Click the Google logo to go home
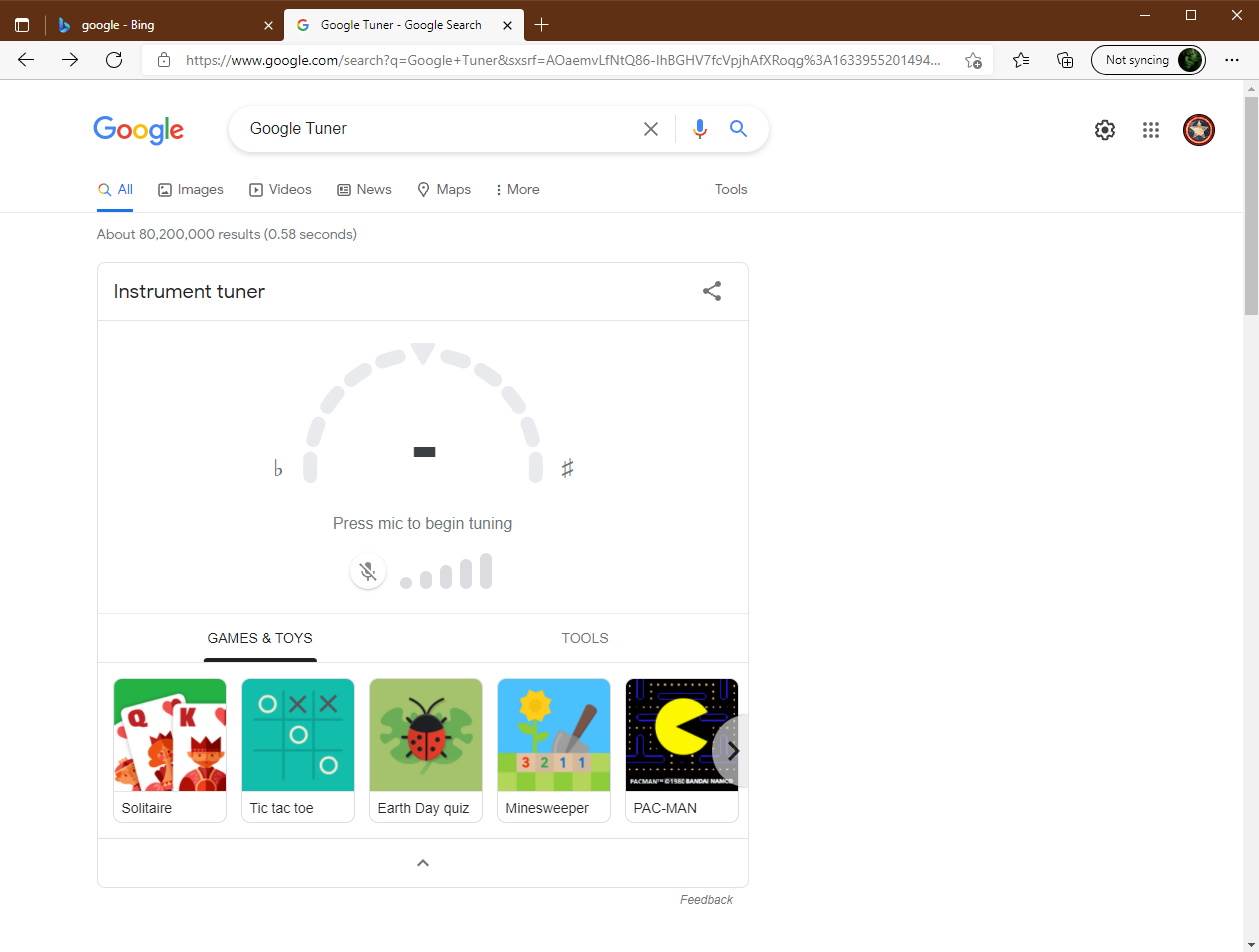 [x=138, y=129]
